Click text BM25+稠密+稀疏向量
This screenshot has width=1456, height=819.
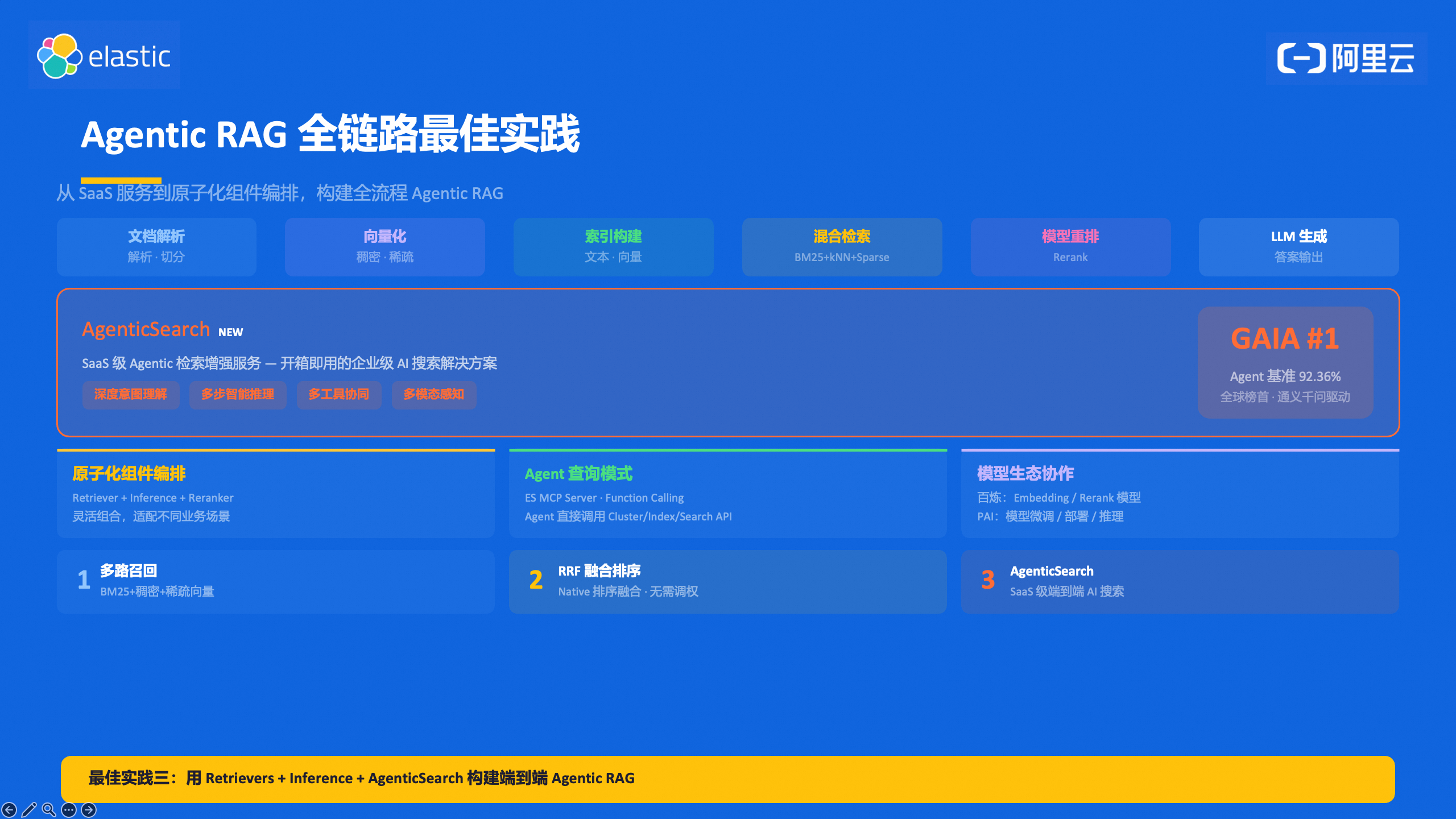(158, 591)
